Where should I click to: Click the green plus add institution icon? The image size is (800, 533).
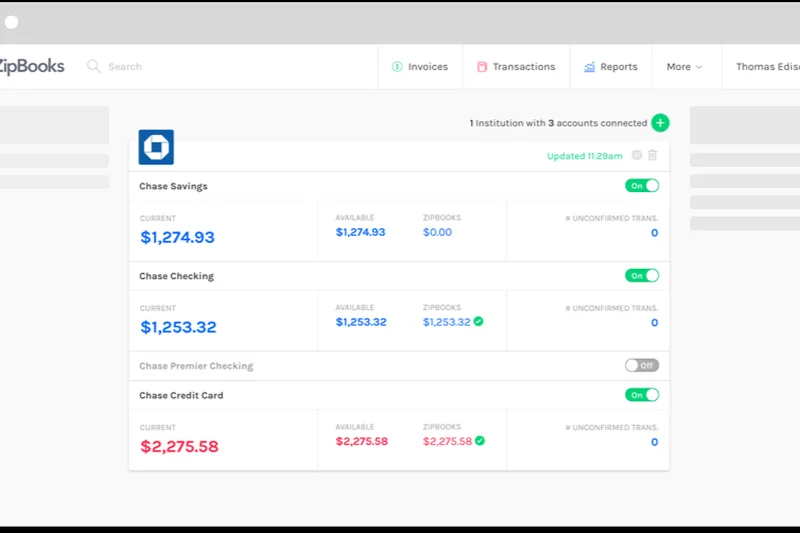tap(660, 123)
